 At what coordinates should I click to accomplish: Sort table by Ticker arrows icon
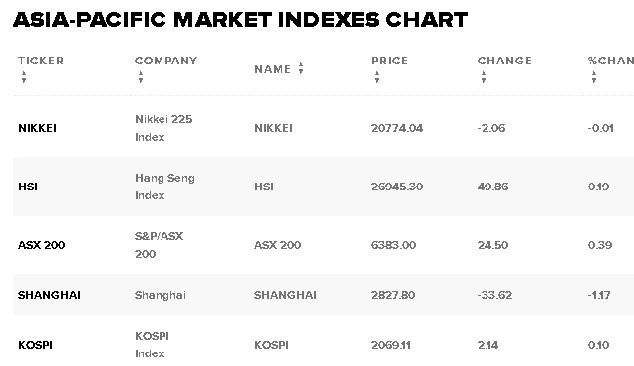click(24, 77)
